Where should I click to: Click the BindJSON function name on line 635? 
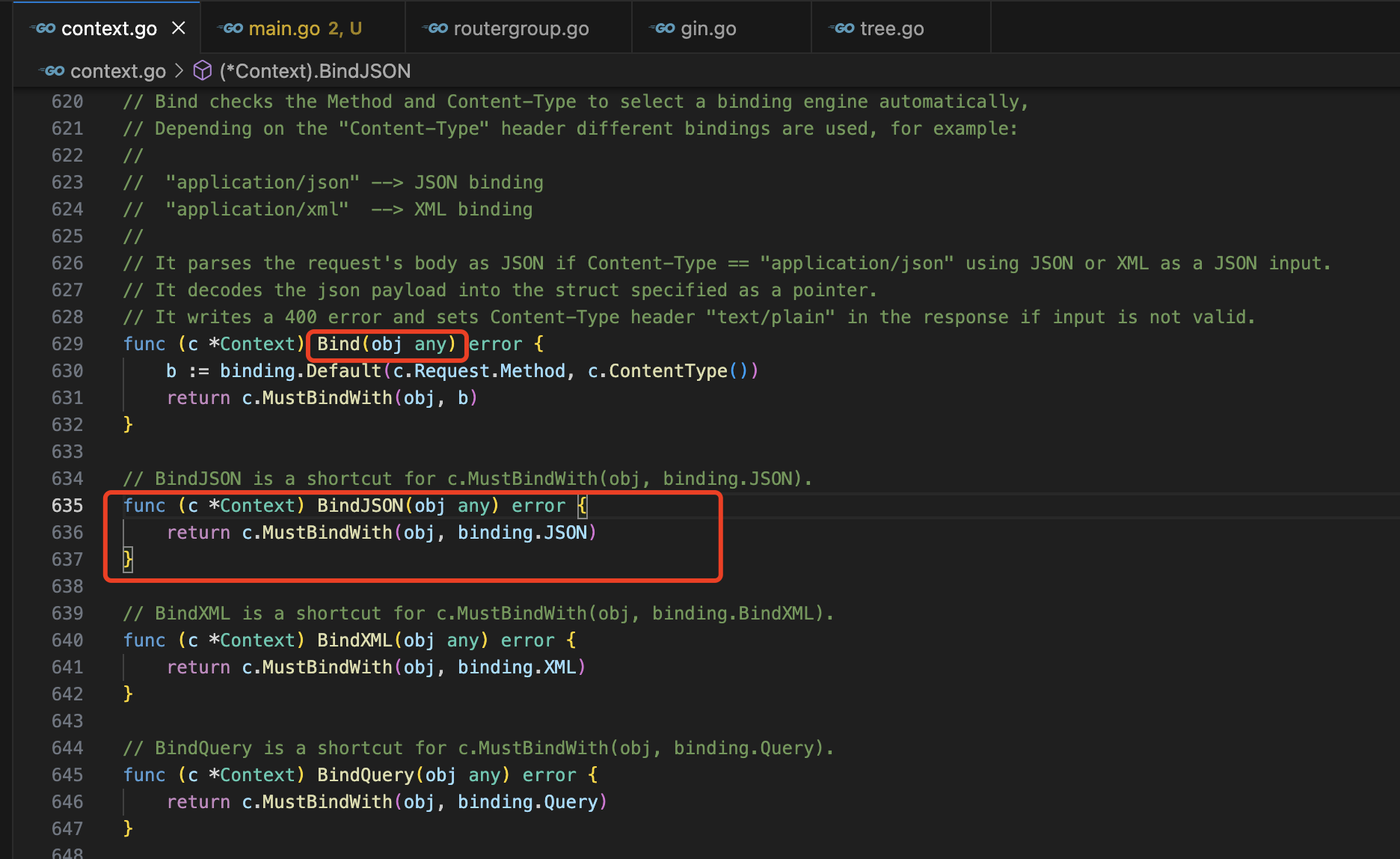pos(360,506)
